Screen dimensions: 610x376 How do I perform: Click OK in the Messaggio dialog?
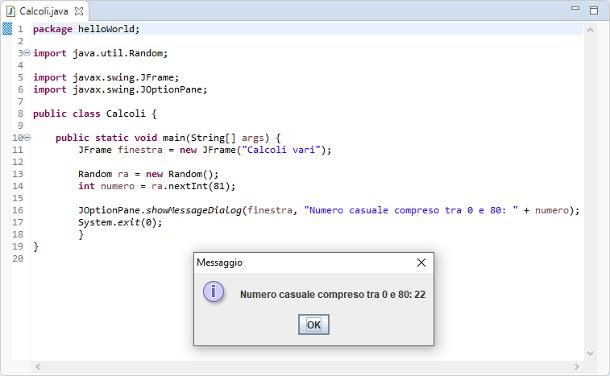point(314,324)
